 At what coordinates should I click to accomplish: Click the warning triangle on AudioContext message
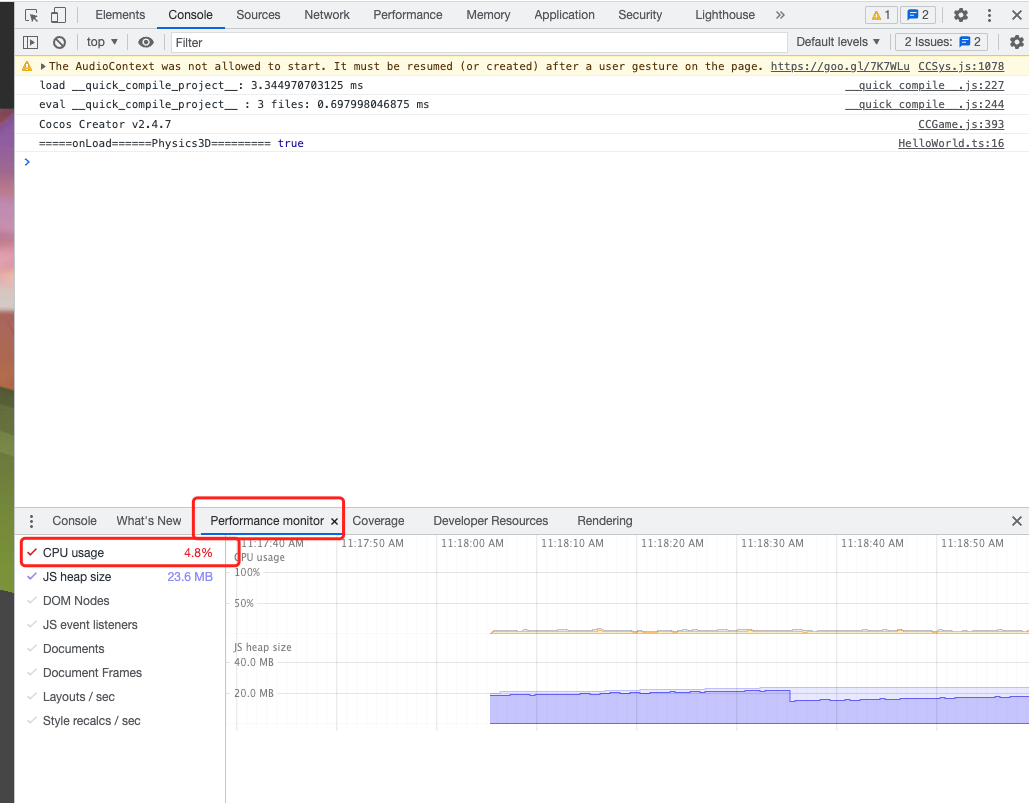pyautogui.click(x=27, y=66)
